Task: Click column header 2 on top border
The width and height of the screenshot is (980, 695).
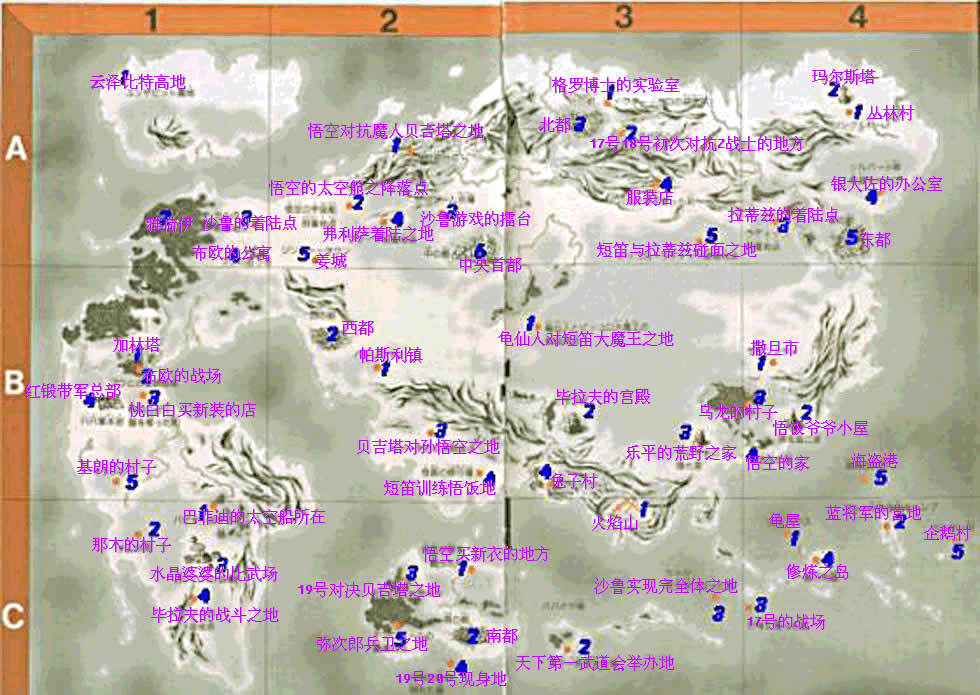Action: click(389, 21)
